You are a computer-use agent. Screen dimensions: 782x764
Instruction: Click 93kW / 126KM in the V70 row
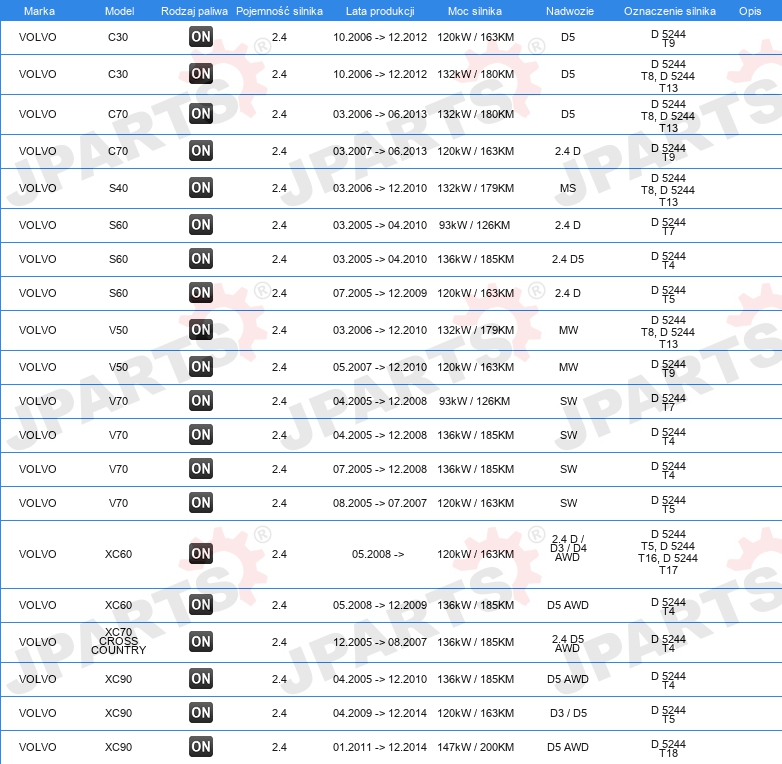(474, 401)
